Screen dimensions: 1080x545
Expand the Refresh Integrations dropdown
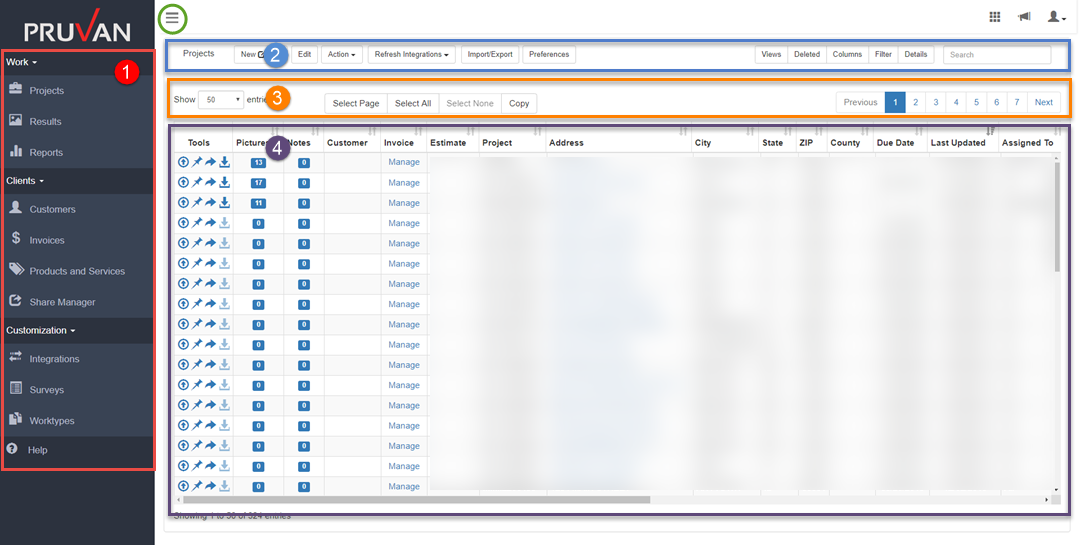pyautogui.click(x=412, y=55)
